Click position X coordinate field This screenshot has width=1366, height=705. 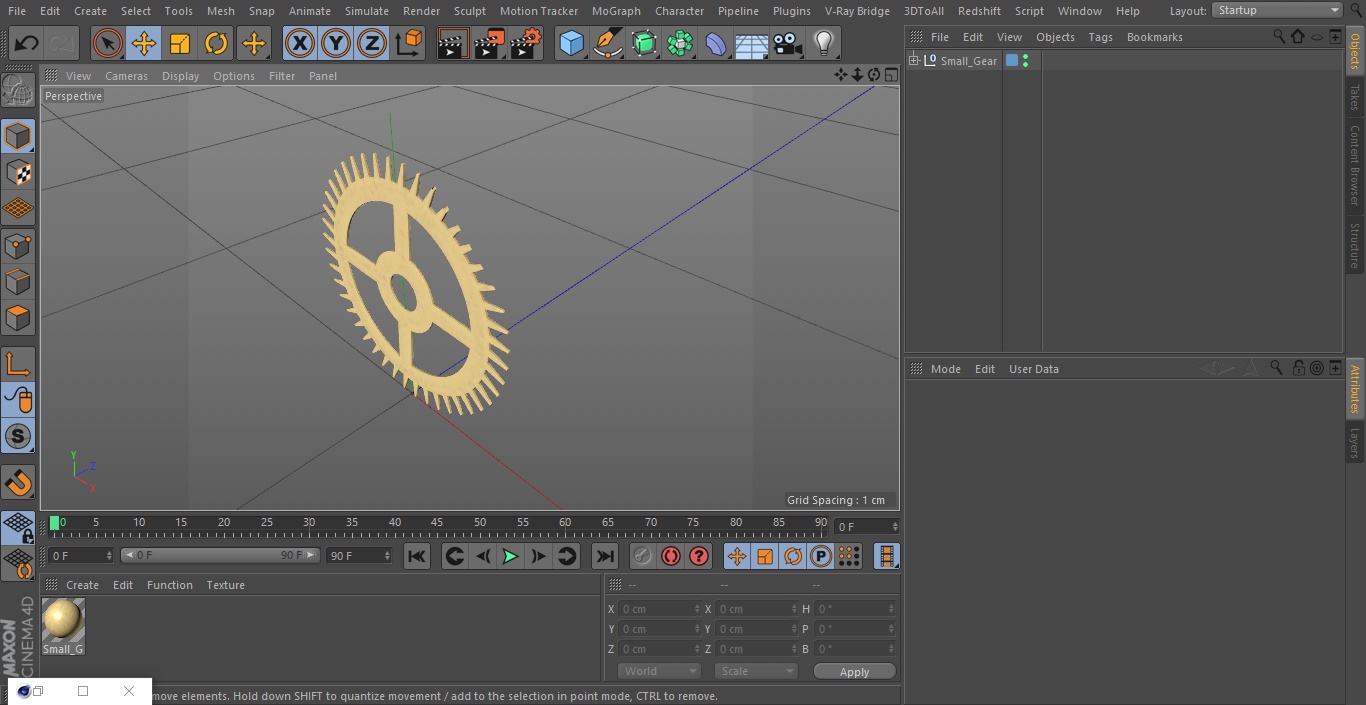pos(660,609)
